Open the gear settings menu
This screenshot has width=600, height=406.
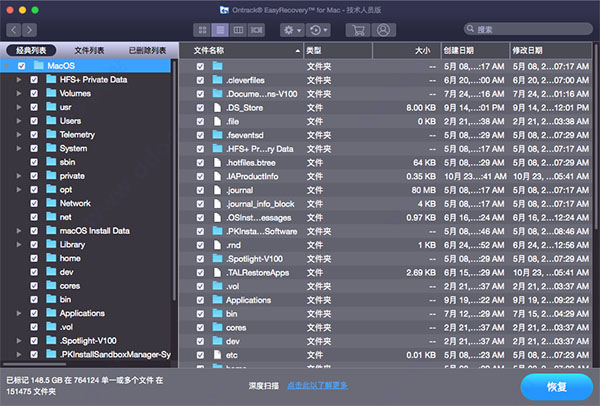(x=292, y=30)
